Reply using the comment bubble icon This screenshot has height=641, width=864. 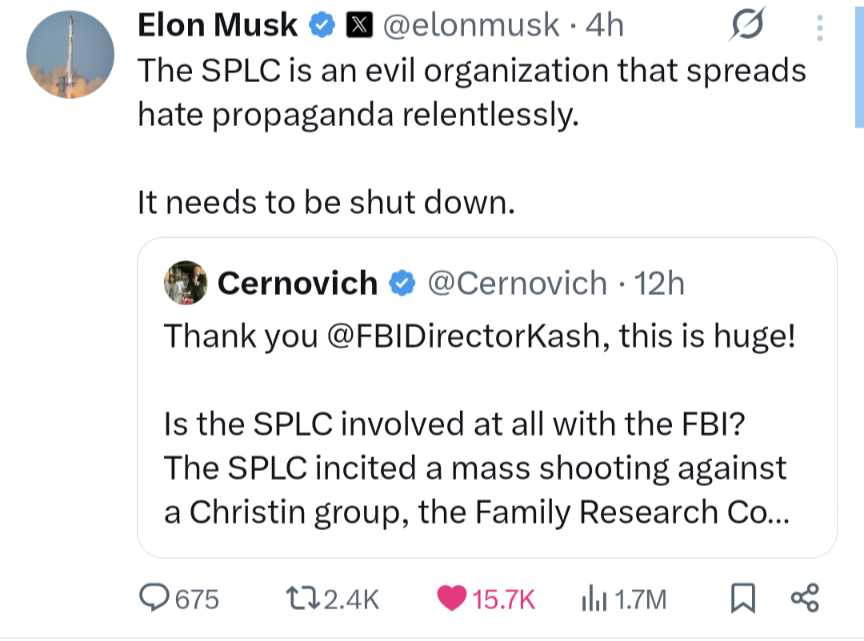pyautogui.click(x=154, y=598)
